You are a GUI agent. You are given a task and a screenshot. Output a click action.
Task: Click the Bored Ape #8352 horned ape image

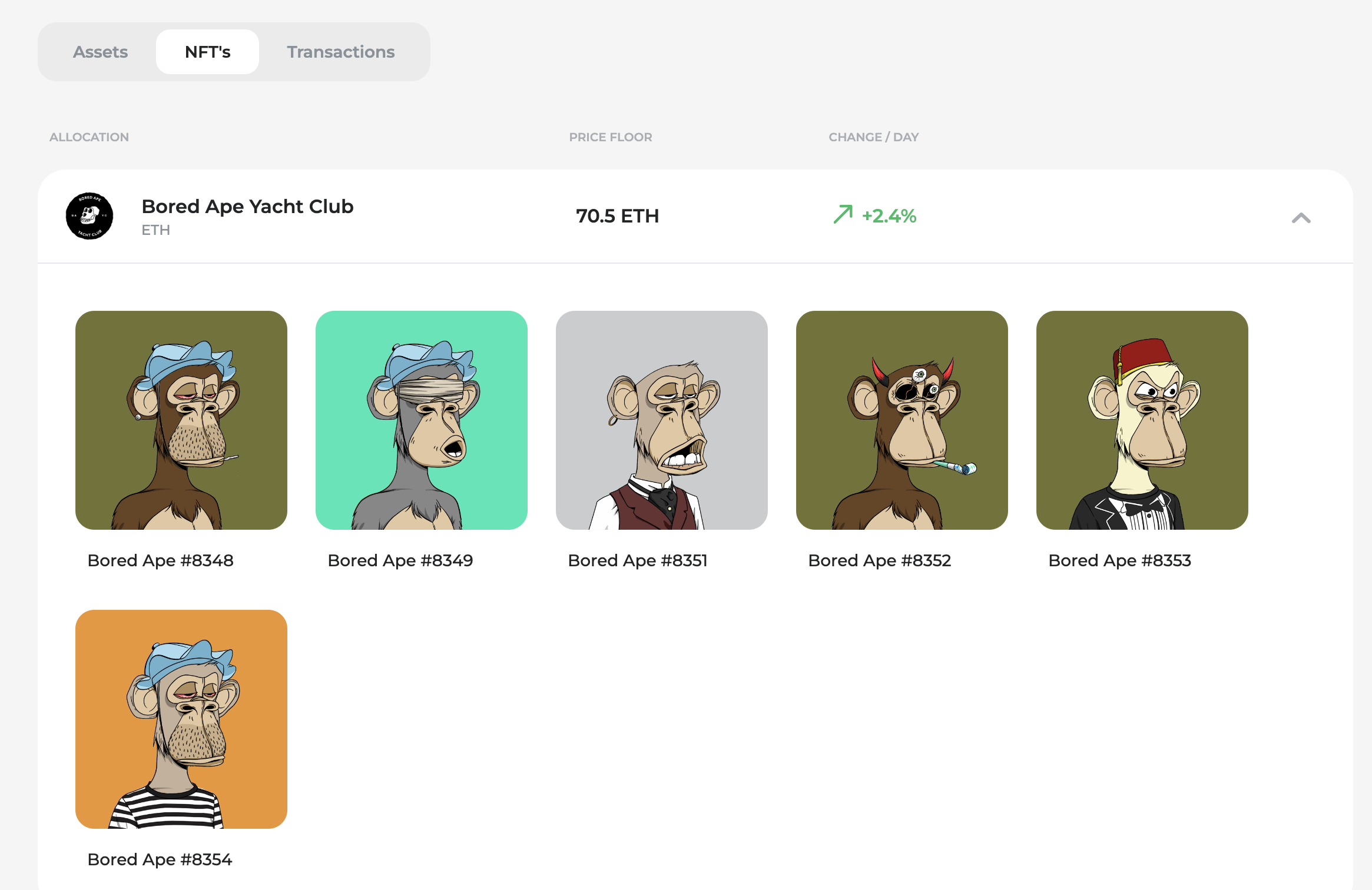(x=902, y=420)
